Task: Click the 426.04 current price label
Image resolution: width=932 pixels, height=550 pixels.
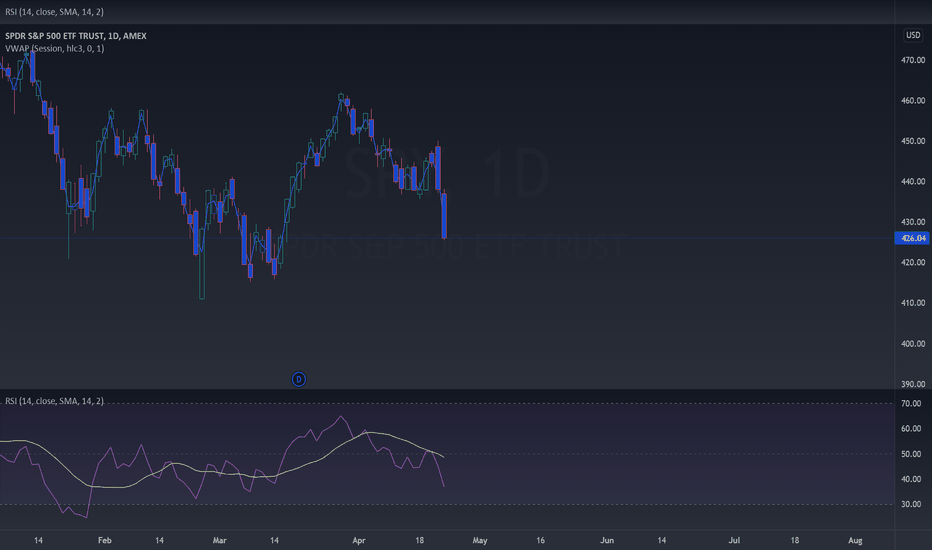Action: pyautogui.click(x=912, y=238)
